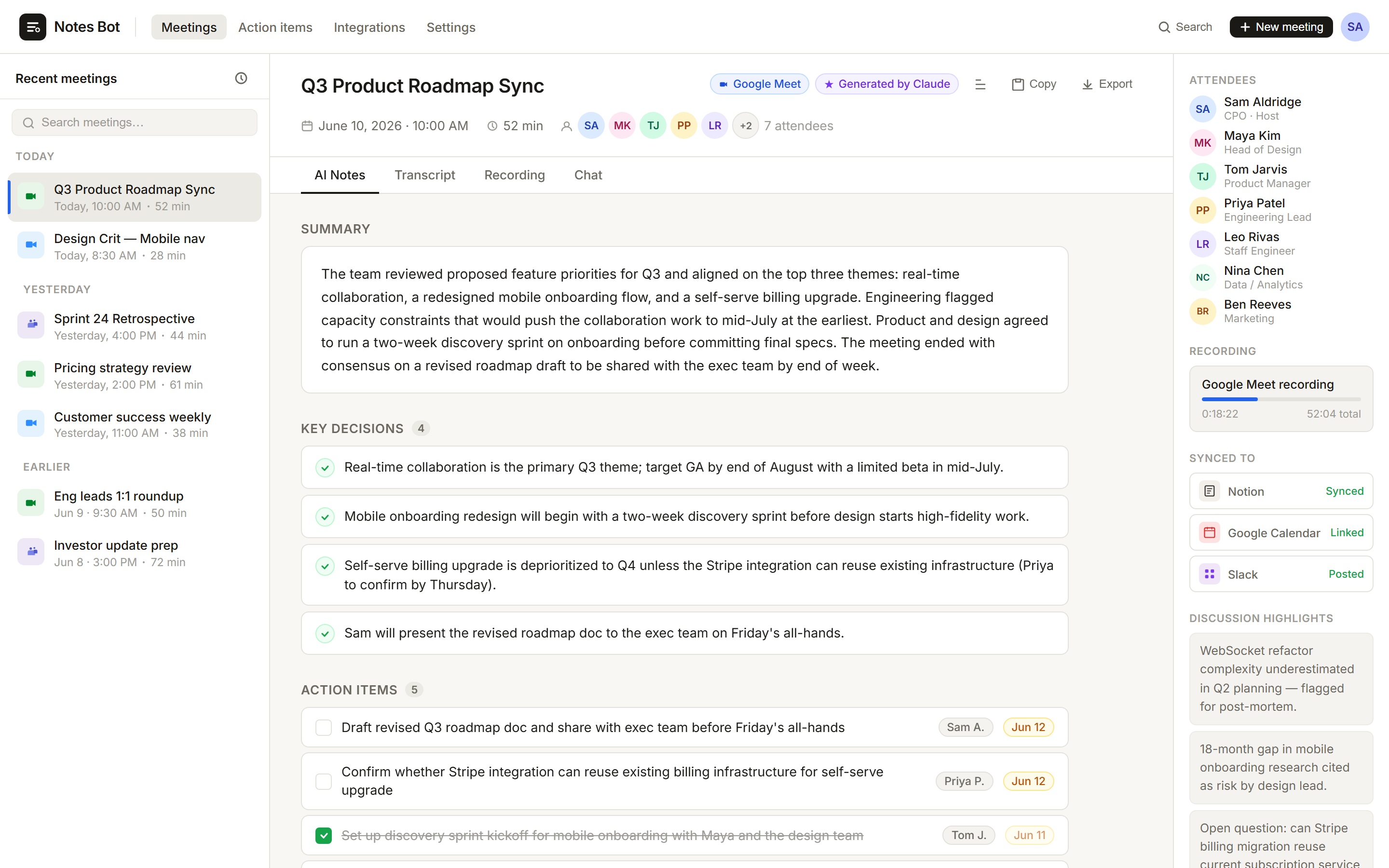The image size is (1389, 868).
Task: Go to Meetings in top navigation
Action: [x=189, y=27]
